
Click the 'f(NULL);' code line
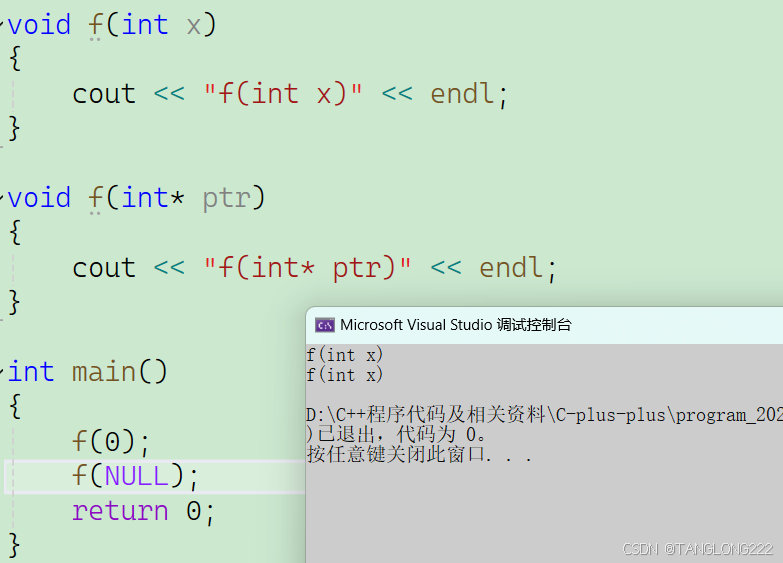(135, 476)
